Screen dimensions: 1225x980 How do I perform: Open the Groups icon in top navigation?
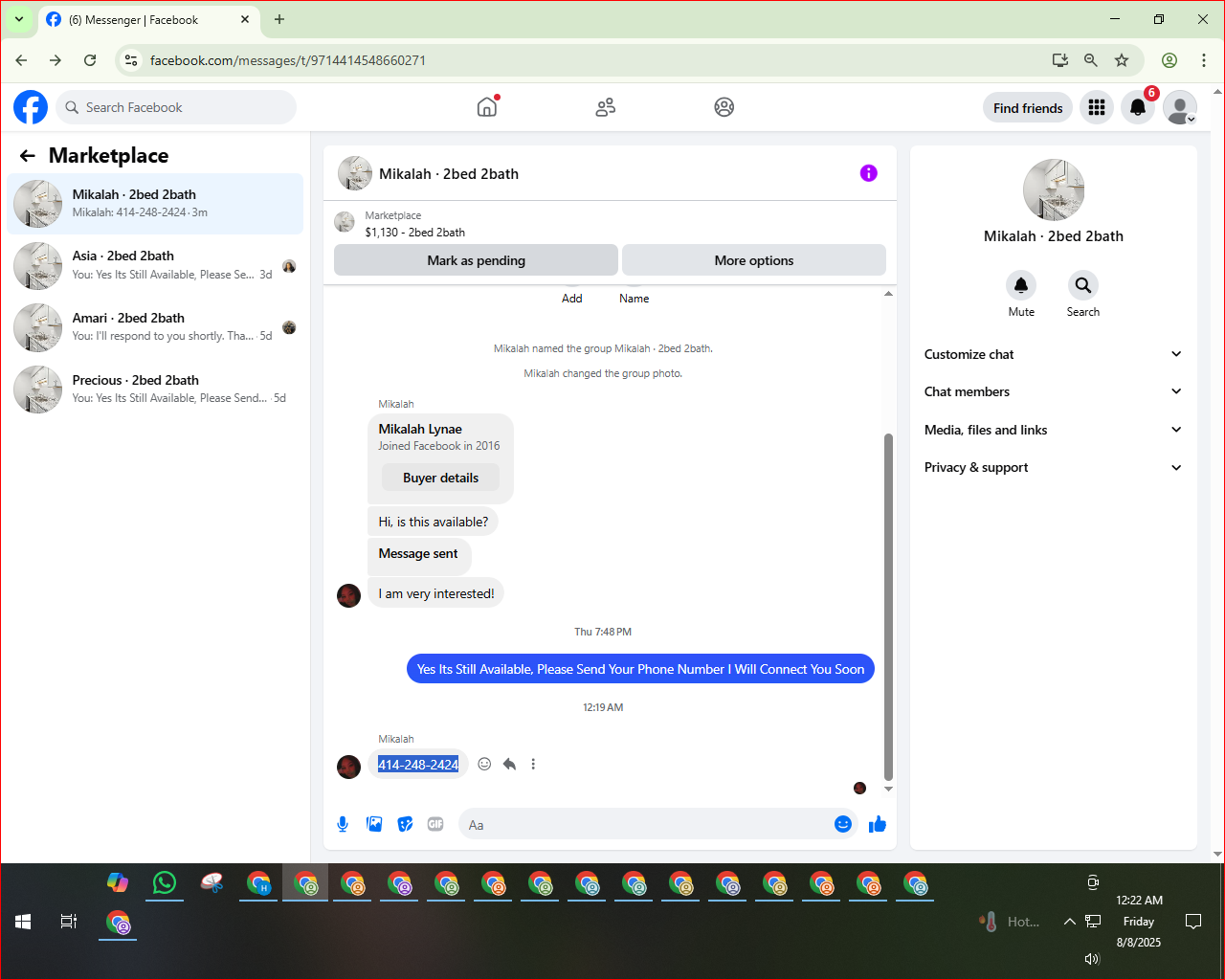click(724, 107)
